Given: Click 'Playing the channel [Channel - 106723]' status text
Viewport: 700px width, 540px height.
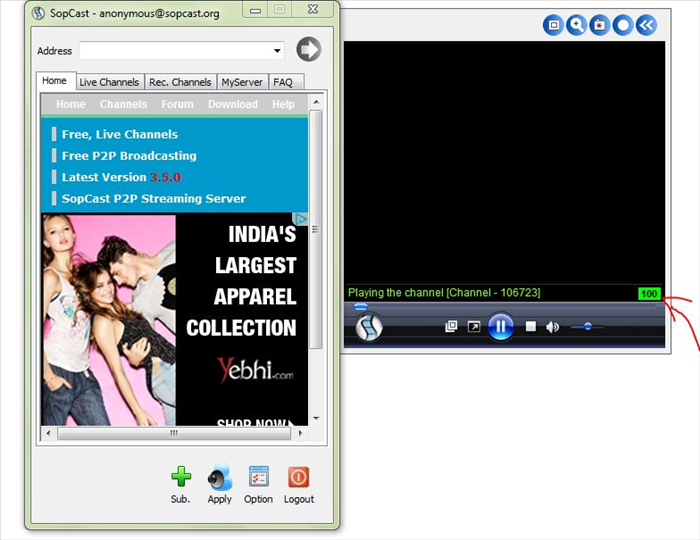Looking at the screenshot, I should click(x=444, y=293).
